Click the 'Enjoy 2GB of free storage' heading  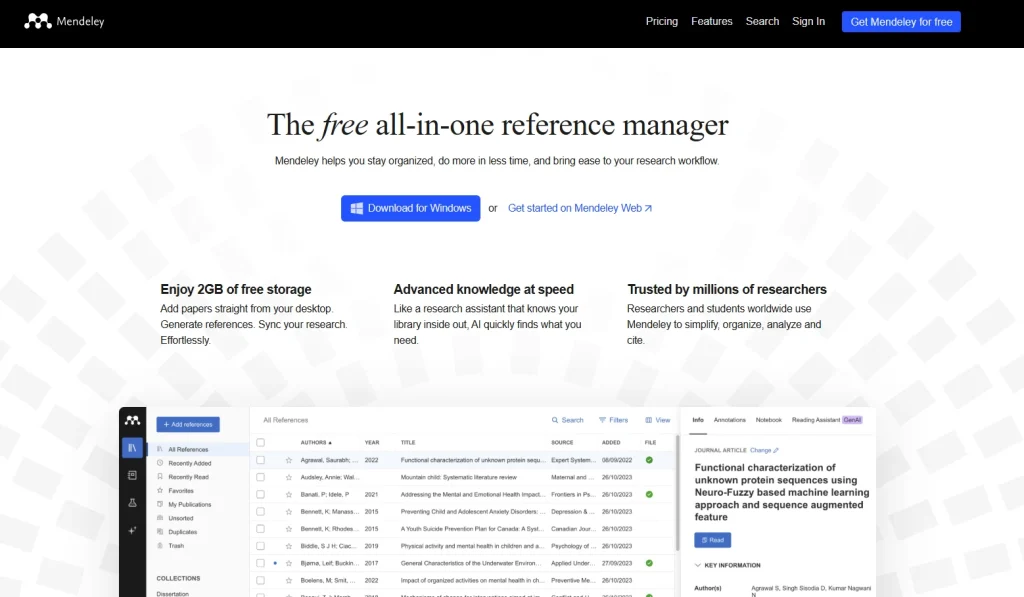click(x=236, y=289)
